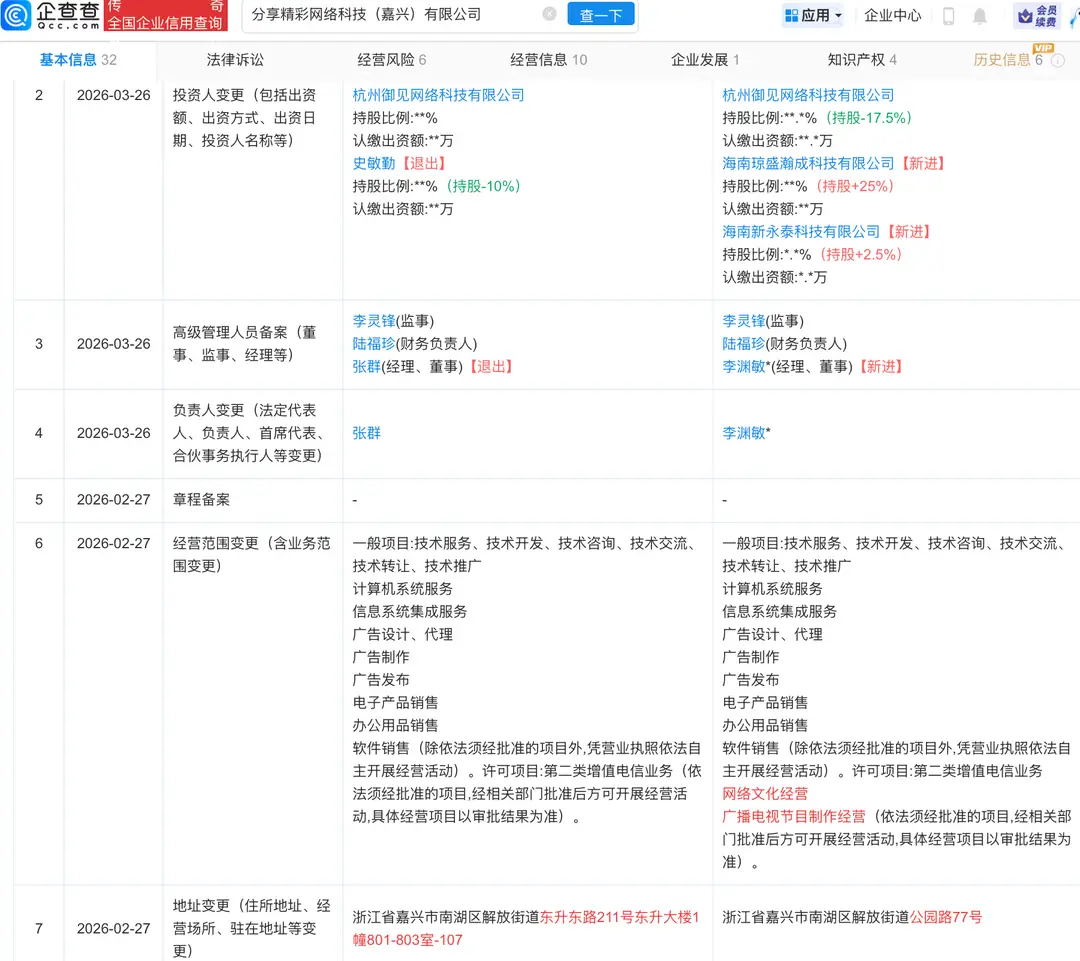Select the (持股-10%) green text
Viewport: 1080px width, 961px height.
click(483, 186)
